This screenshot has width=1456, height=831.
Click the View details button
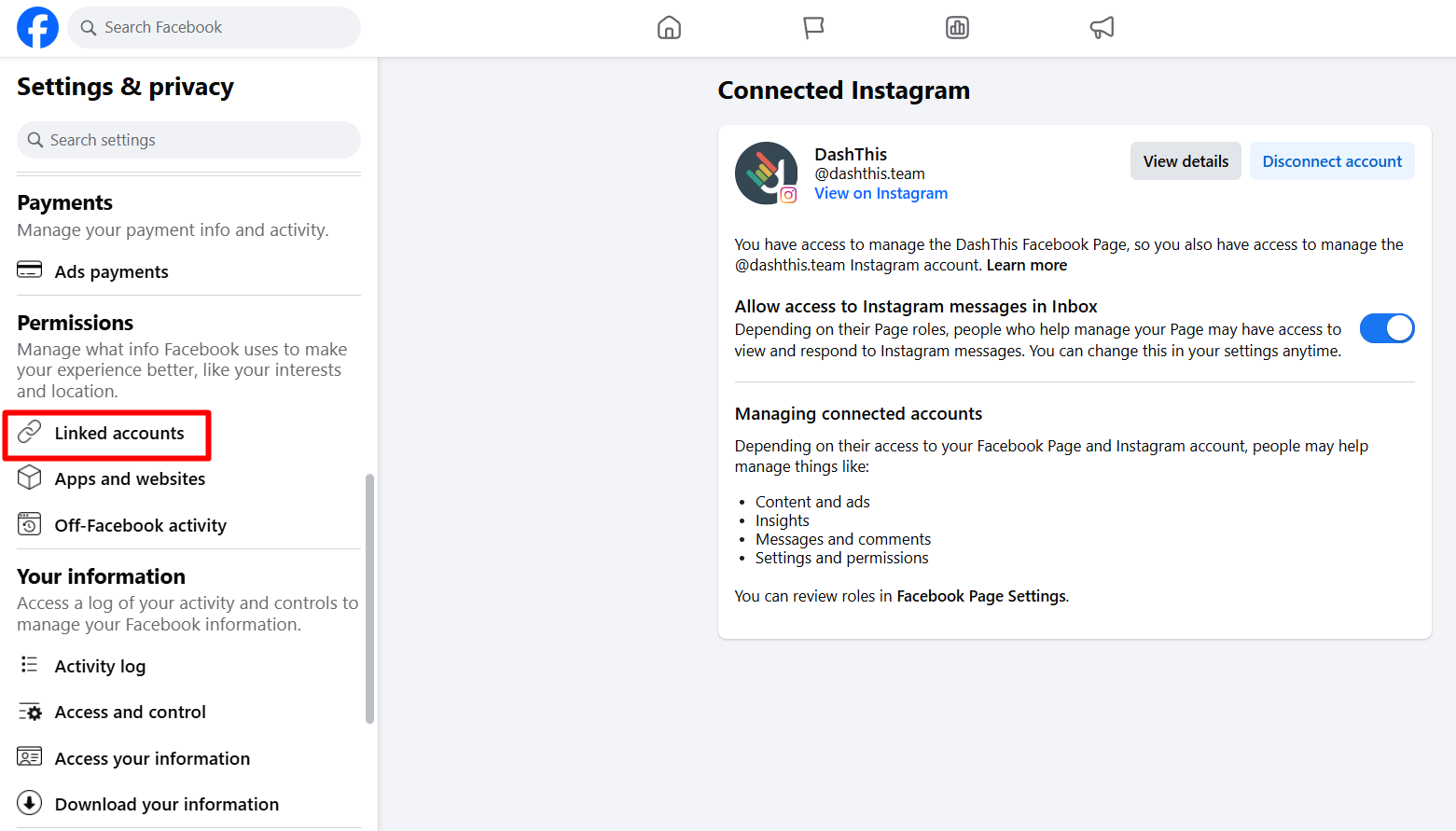pyautogui.click(x=1186, y=161)
